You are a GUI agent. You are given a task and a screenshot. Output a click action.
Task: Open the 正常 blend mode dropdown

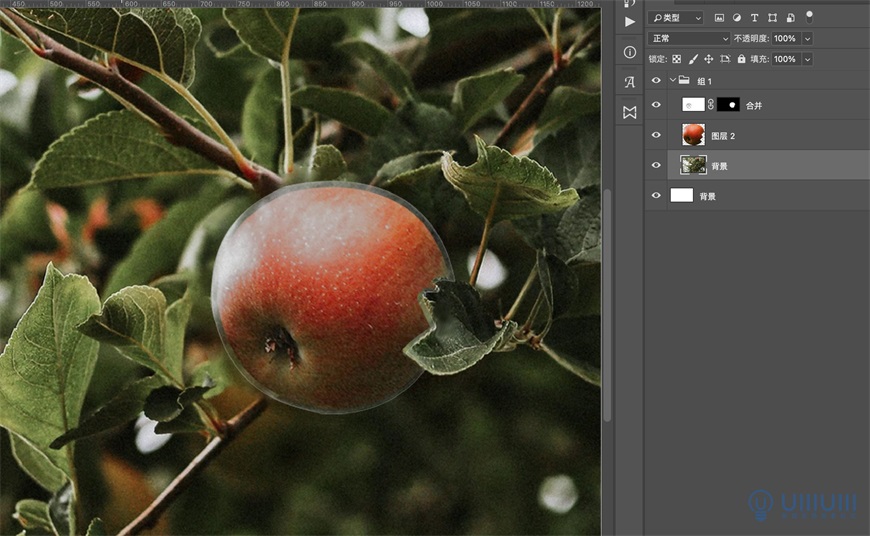coord(689,38)
